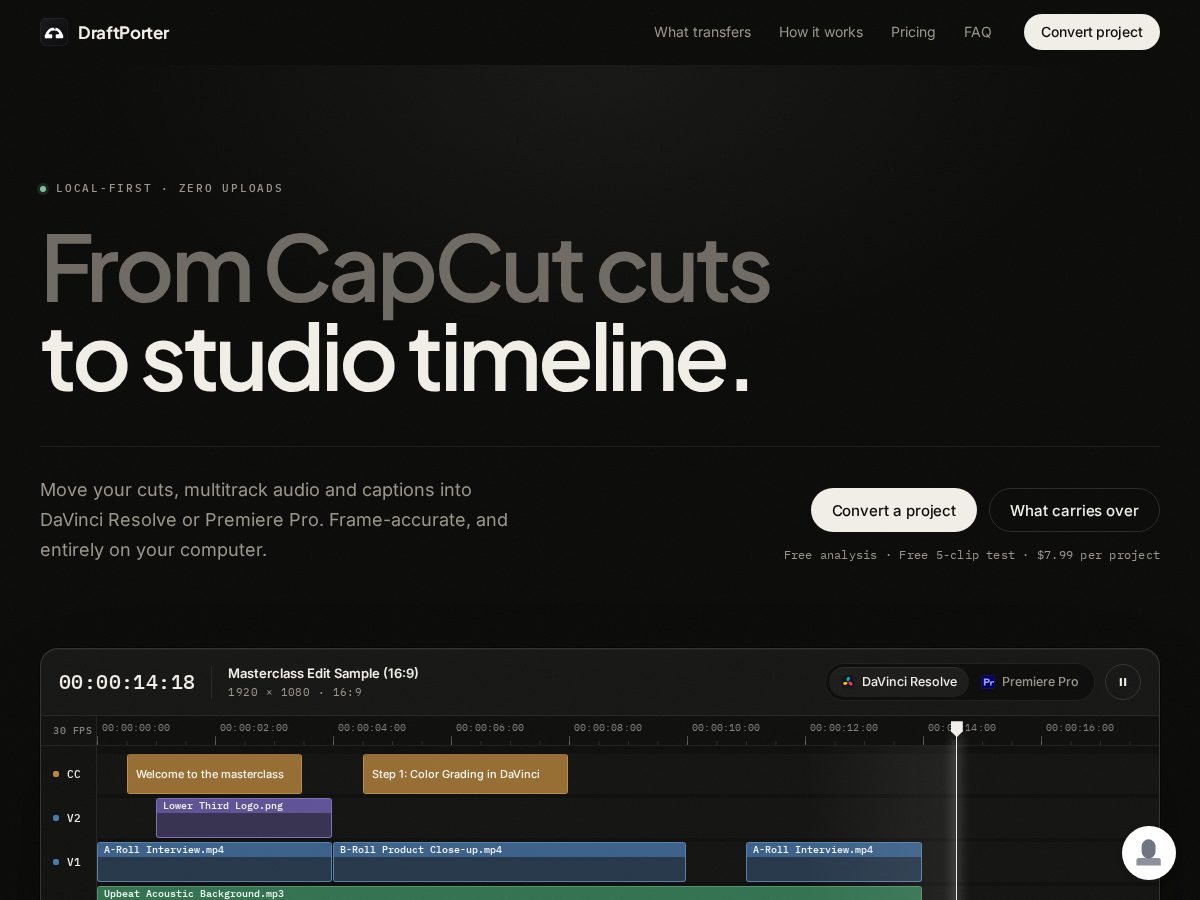Select the Lower Third Logo.png clip
The width and height of the screenshot is (1200, 900).
coord(244,818)
